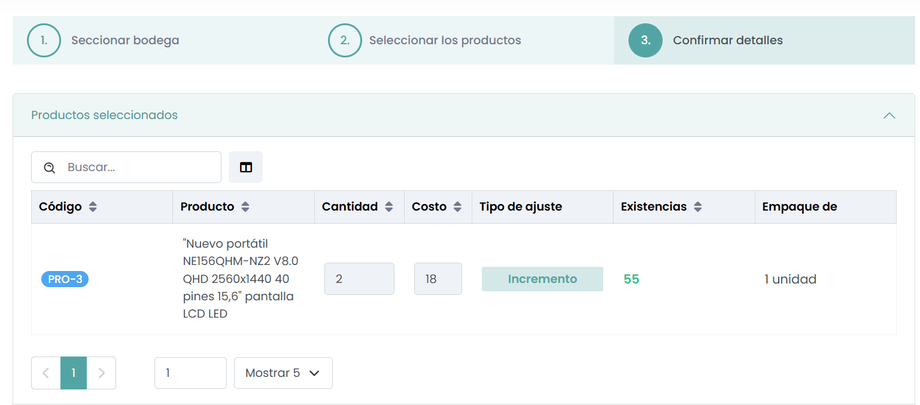Collapse the Productos seleccionados panel
Image resolution: width=920 pixels, height=405 pixels.
tap(889, 115)
